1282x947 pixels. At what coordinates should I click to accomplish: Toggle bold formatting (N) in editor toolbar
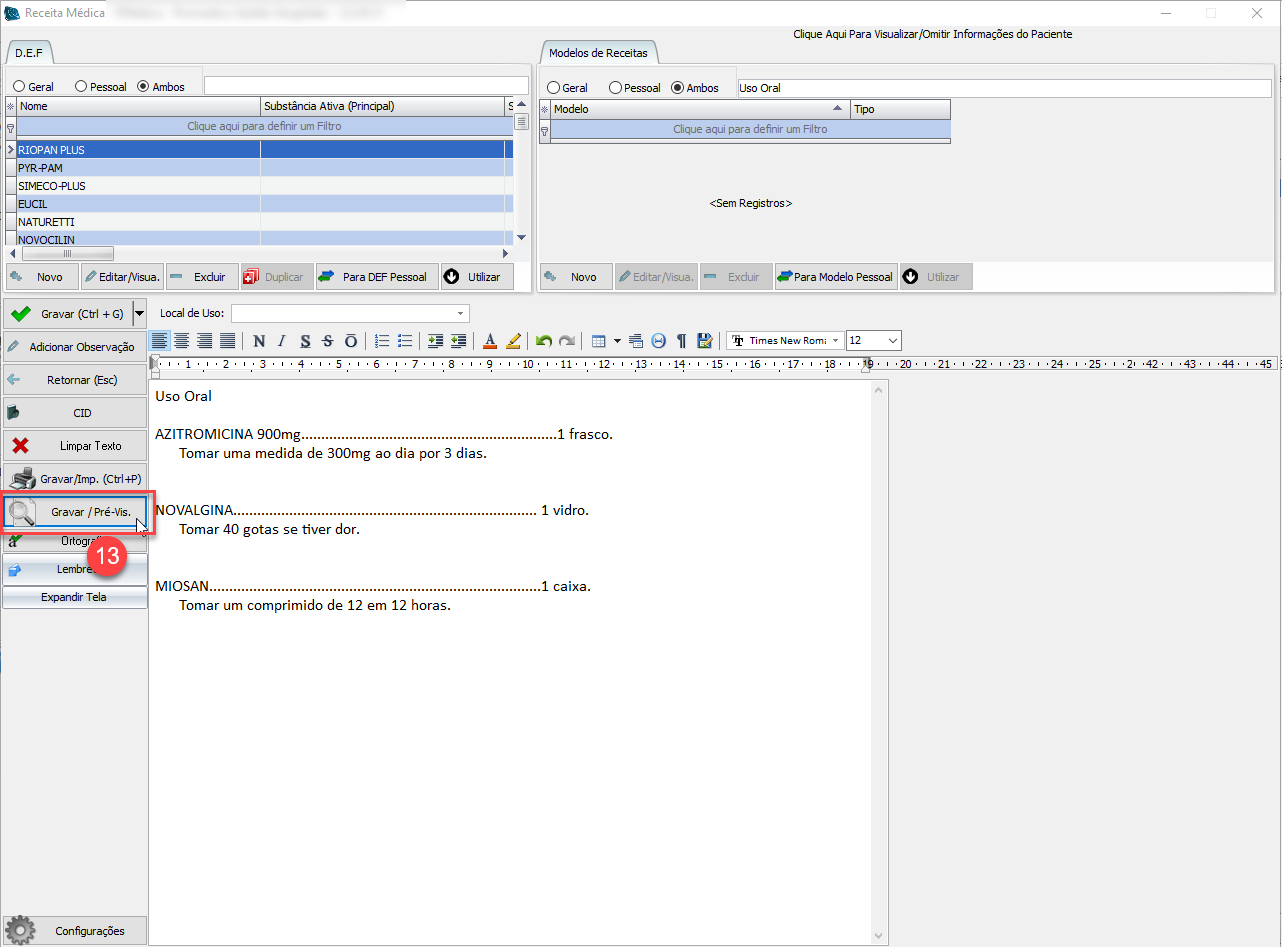tap(259, 341)
